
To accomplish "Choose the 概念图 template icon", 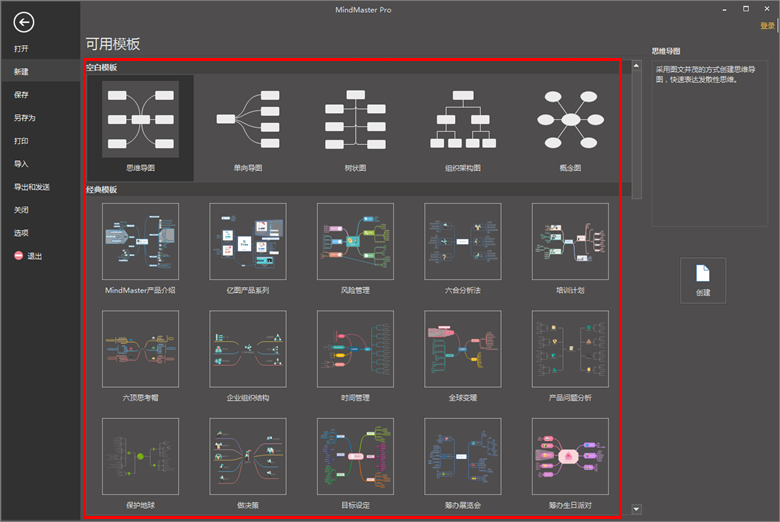I will [x=570, y=119].
